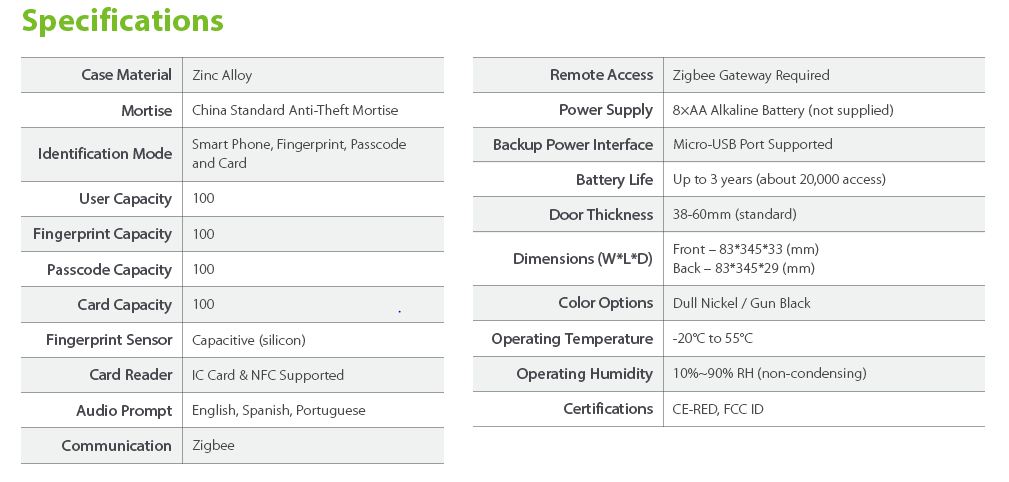Select Dull Nickel / Gun Black value
Image resolution: width=1009 pixels, height=482 pixels.
coord(742,303)
